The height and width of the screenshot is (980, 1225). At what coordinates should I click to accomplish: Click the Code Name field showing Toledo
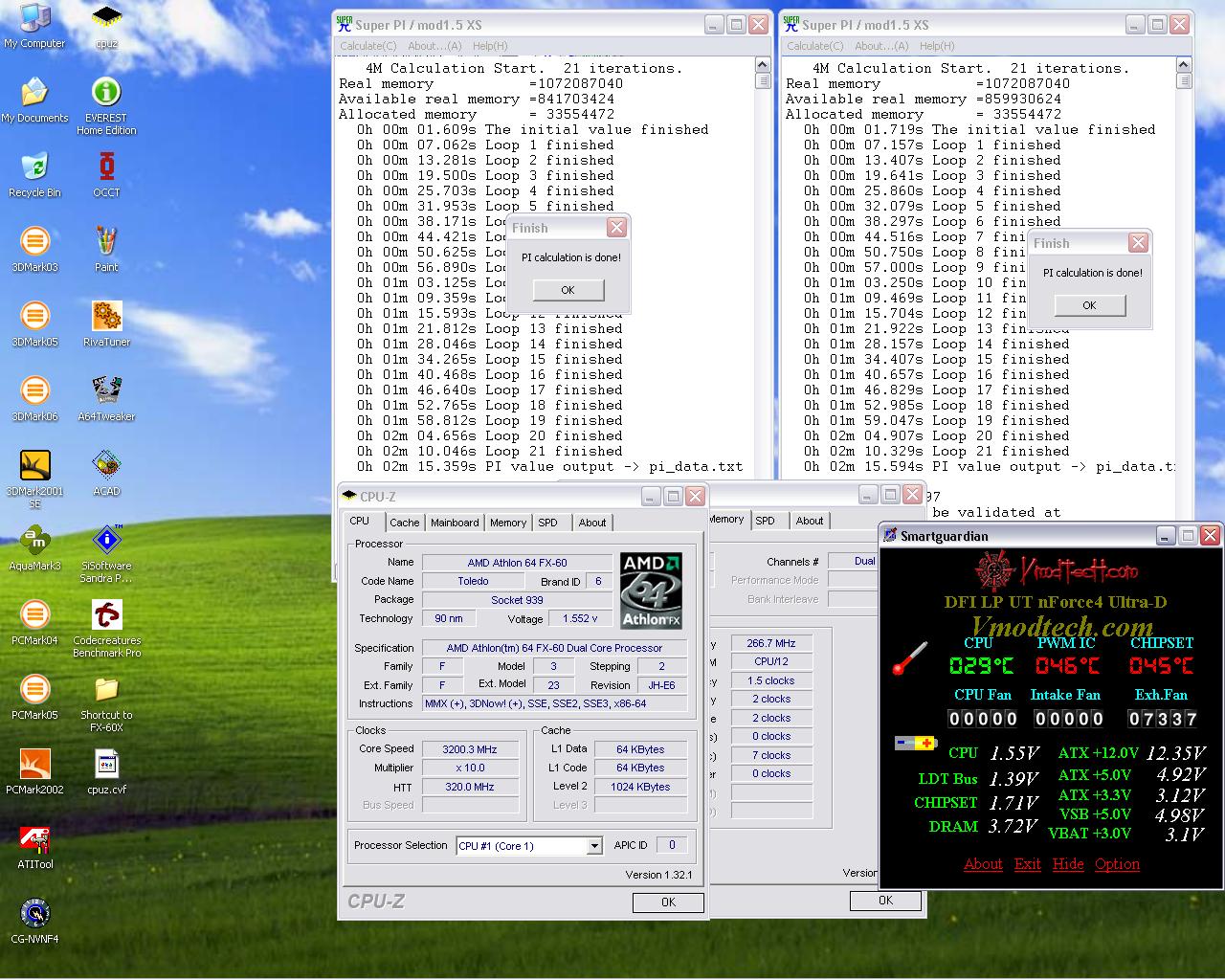(x=473, y=581)
